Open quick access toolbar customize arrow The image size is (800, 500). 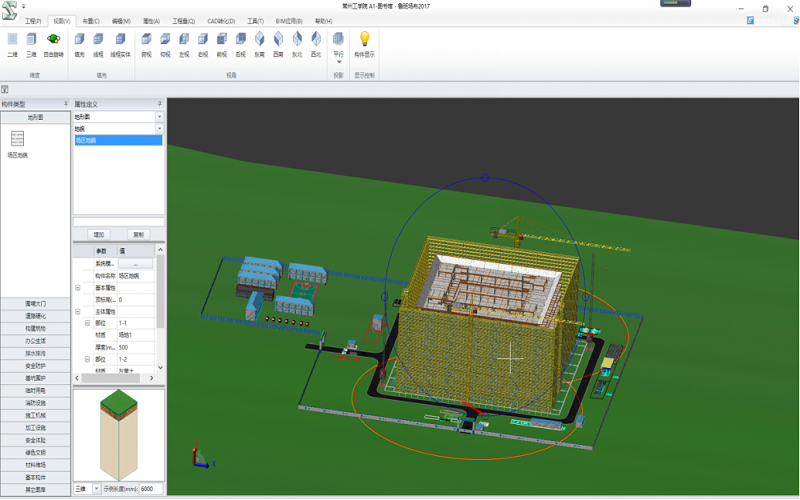pos(23,7)
